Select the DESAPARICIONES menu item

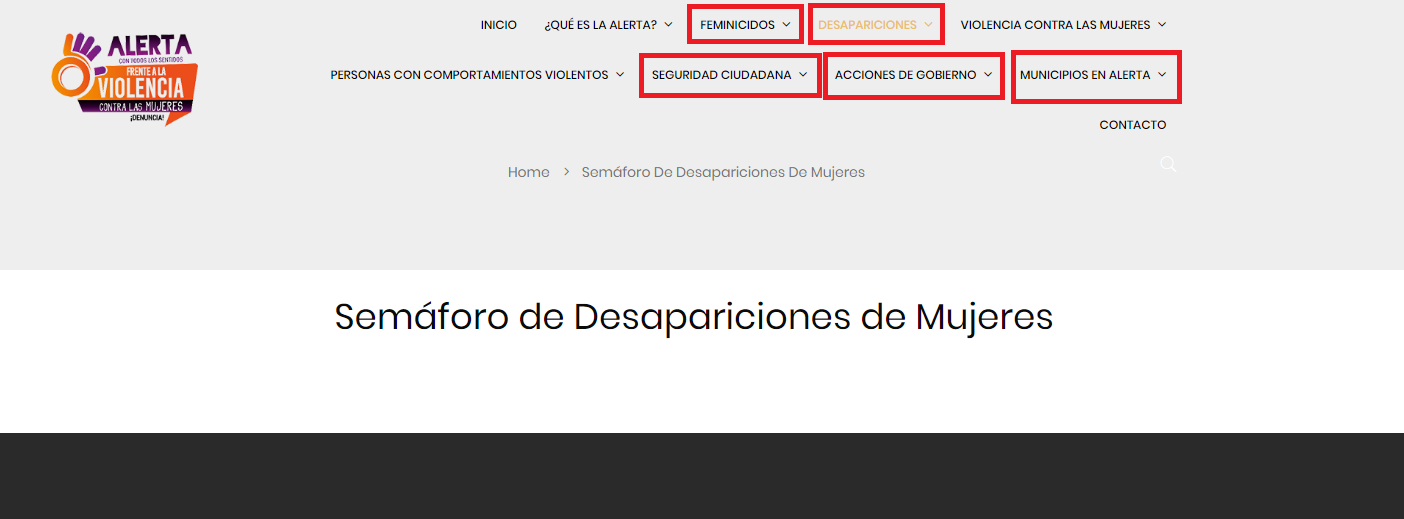[x=867, y=25]
